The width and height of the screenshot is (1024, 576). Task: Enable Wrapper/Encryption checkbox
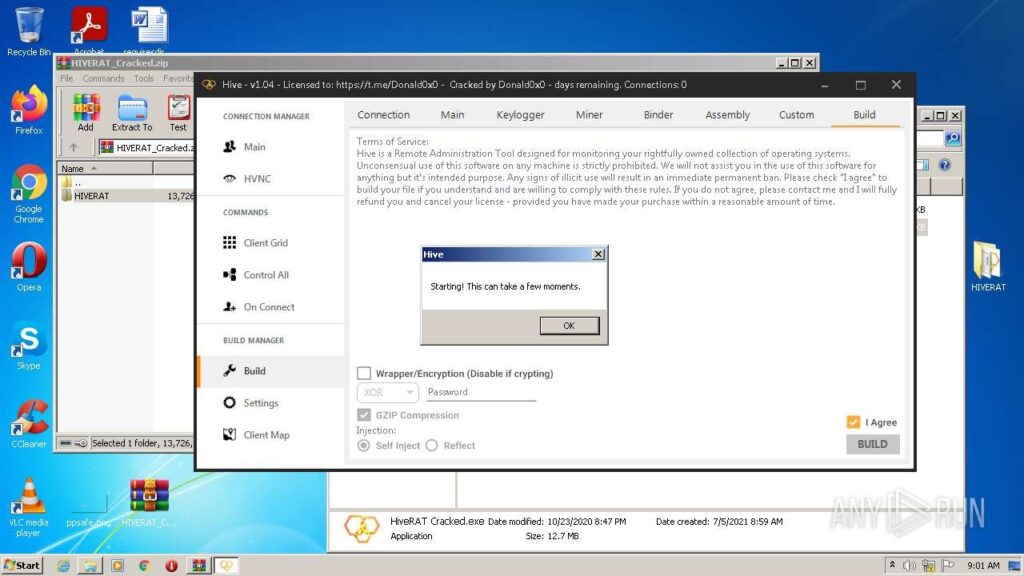coord(364,373)
